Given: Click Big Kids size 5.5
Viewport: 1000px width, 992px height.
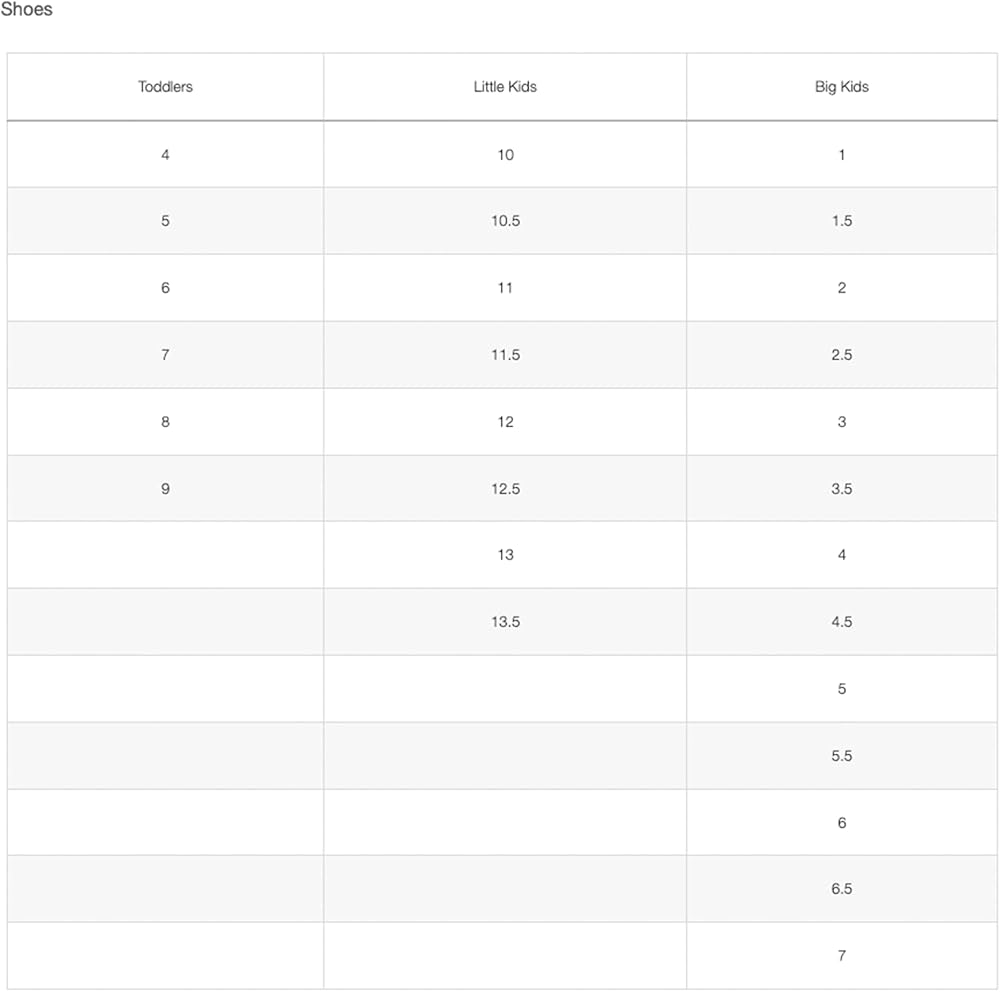Looking at the screenshot, I should [841, 756].
